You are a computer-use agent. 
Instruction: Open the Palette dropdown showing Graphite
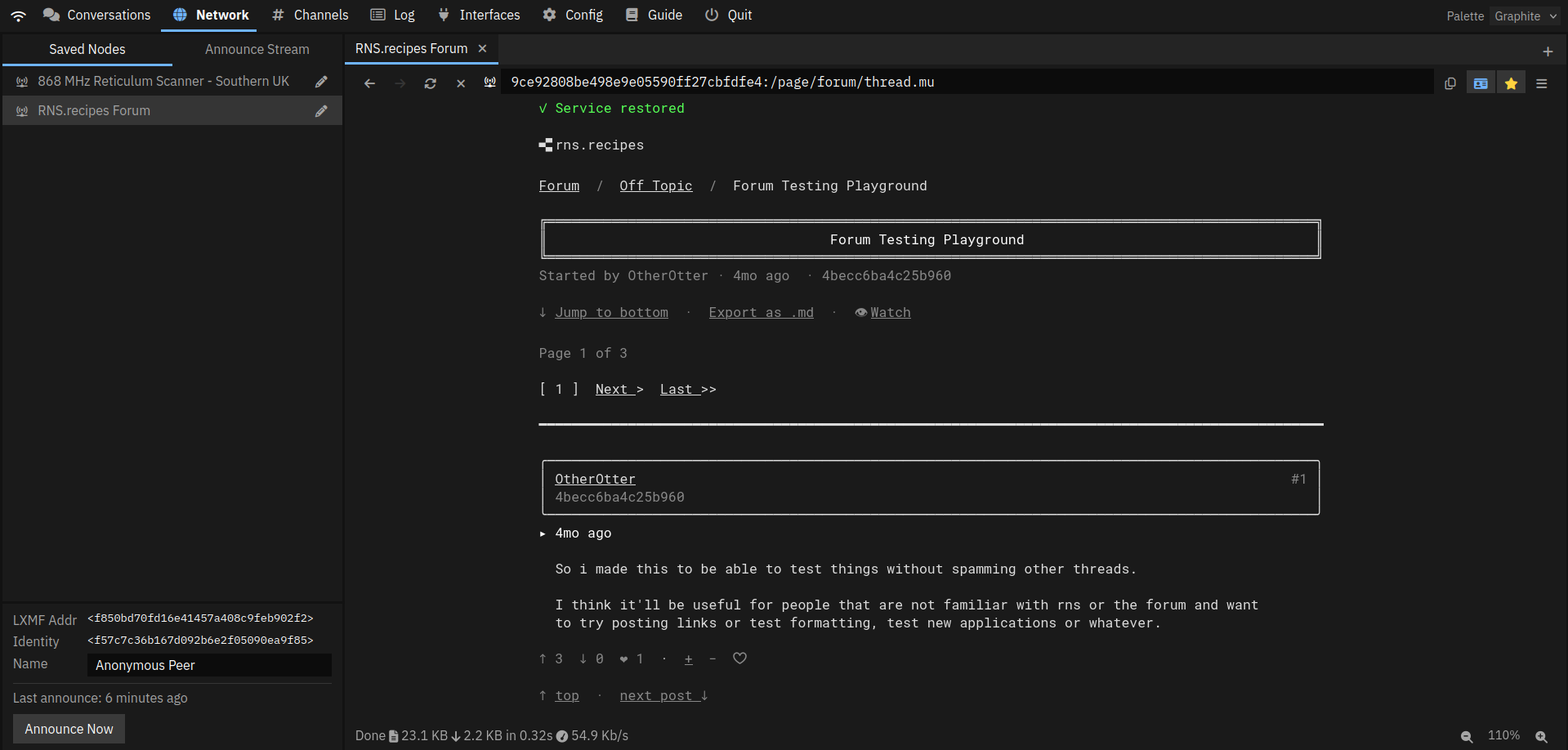[1526, 16]
